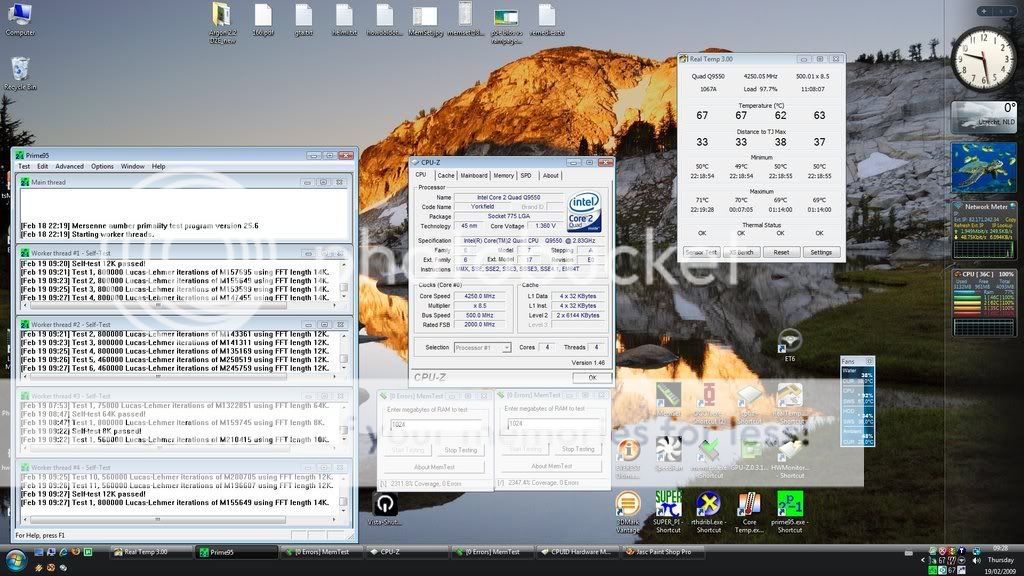Click Stop Testing in the 2347.4% coverage MemTest
This screenshot has width=1024, height=576.
click(578, 449)
